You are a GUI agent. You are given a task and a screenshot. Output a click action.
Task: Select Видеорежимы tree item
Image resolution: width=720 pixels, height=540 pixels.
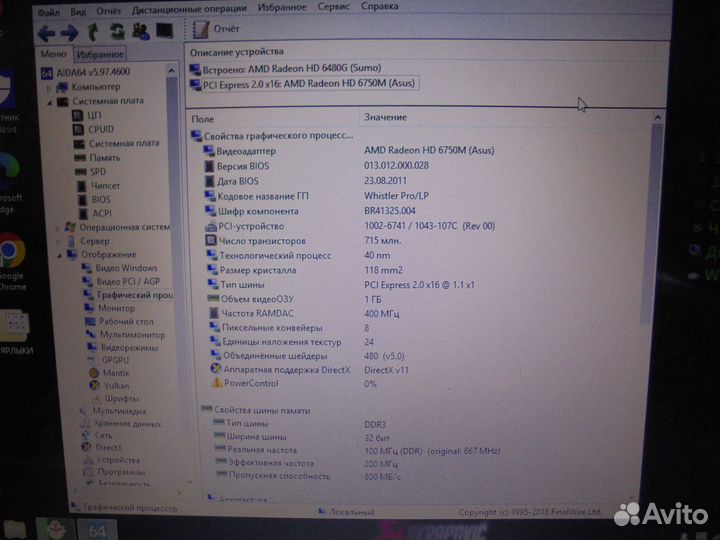tap(123, 348)
